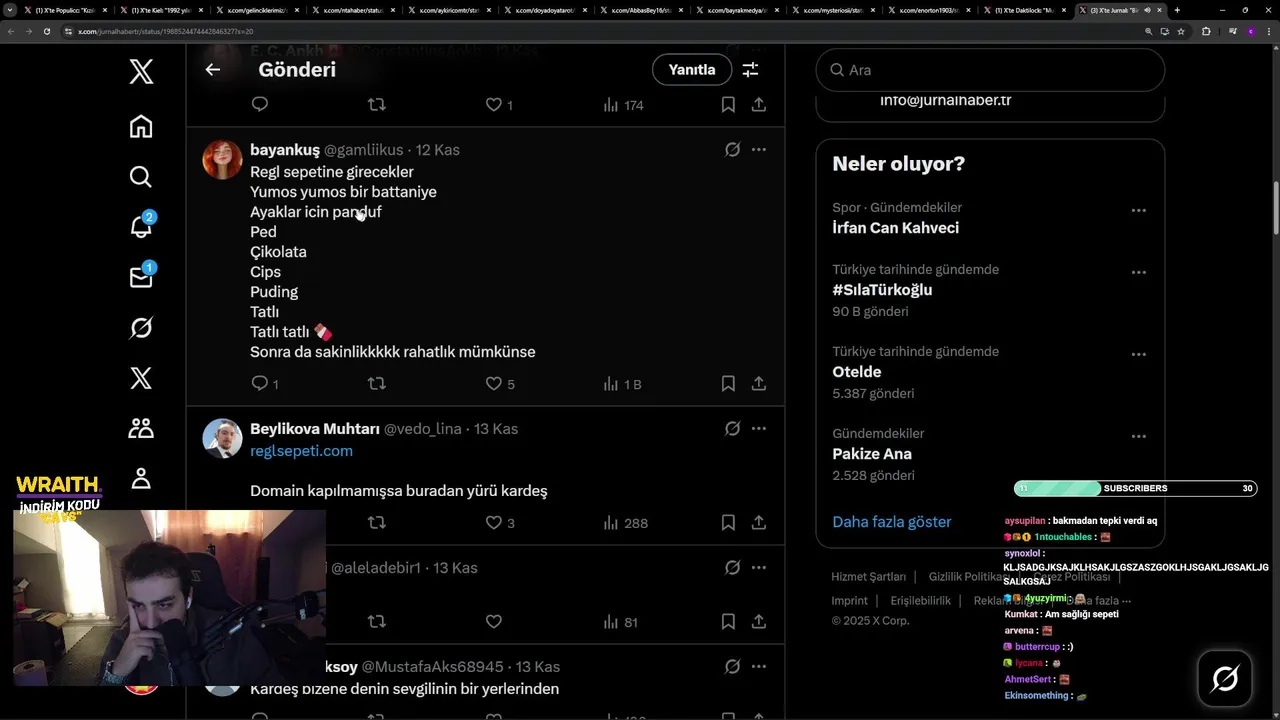Open Beylikova Muhtarı profile avatar

pos(222,438)
